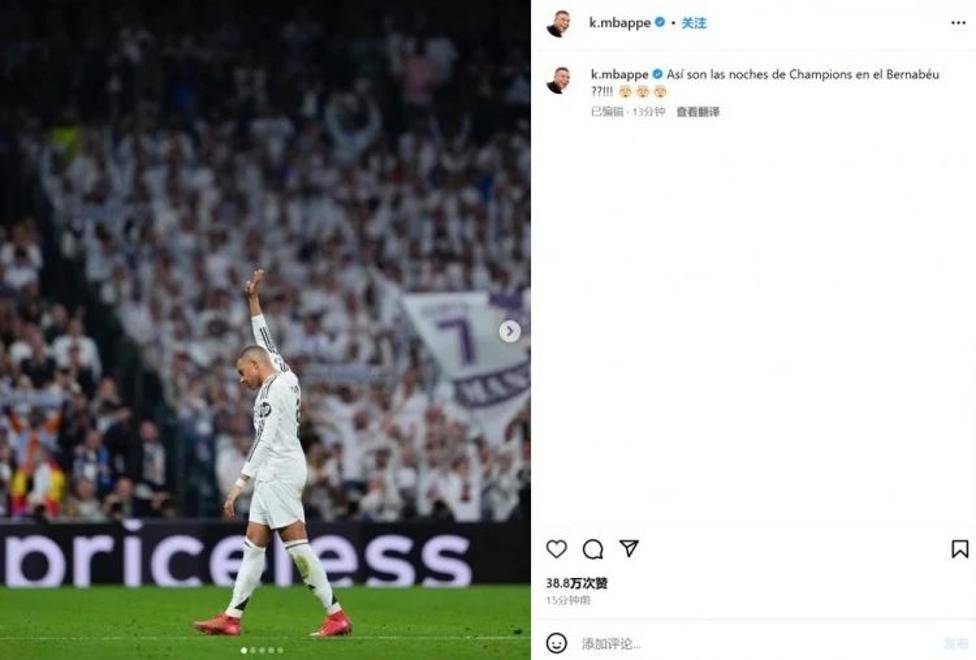Follow k.mbappe with the 关注 button
This screenshot has height=660, width=976.
[x=693, y=23]
